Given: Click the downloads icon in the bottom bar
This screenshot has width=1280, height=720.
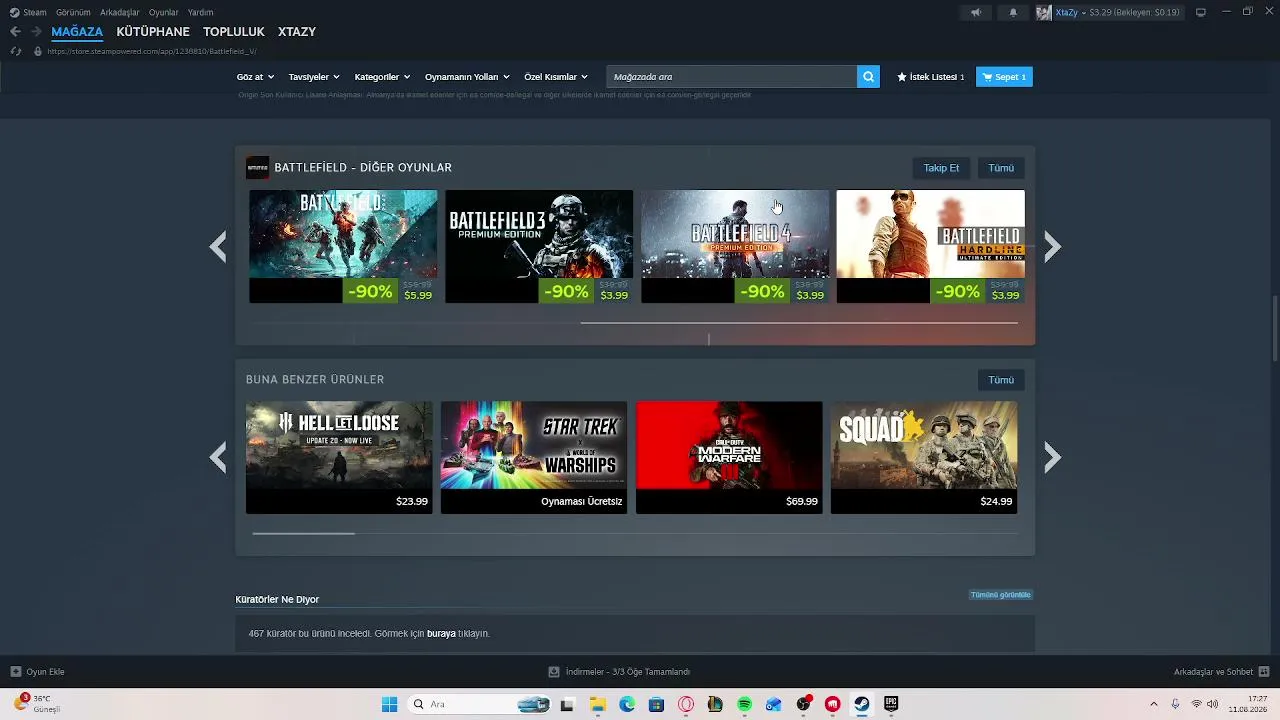Looking at the screenshot, I should pyautogui.click(x=554, y=672).
